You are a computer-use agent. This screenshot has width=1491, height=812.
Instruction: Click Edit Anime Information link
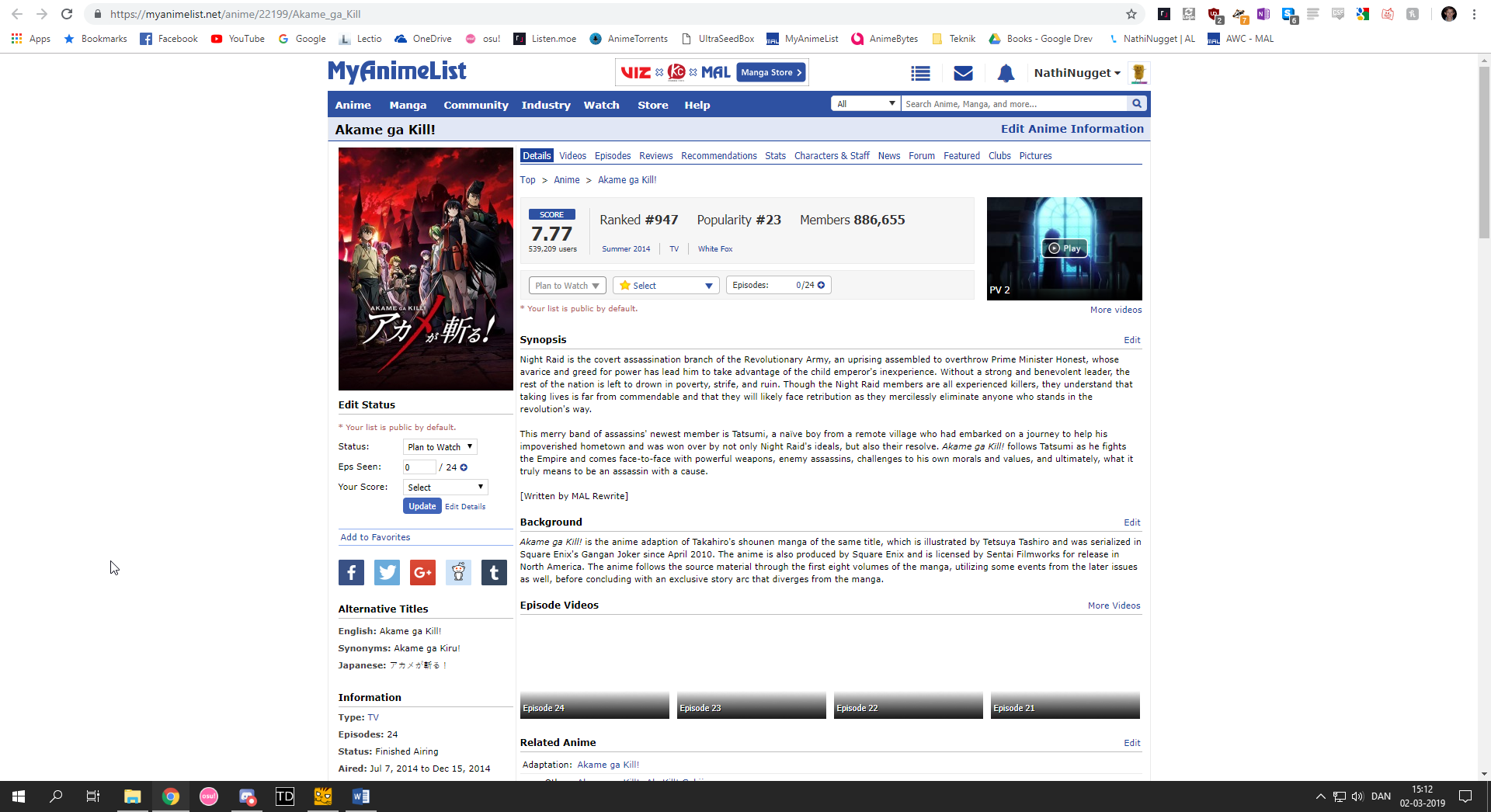point(1072,129)
